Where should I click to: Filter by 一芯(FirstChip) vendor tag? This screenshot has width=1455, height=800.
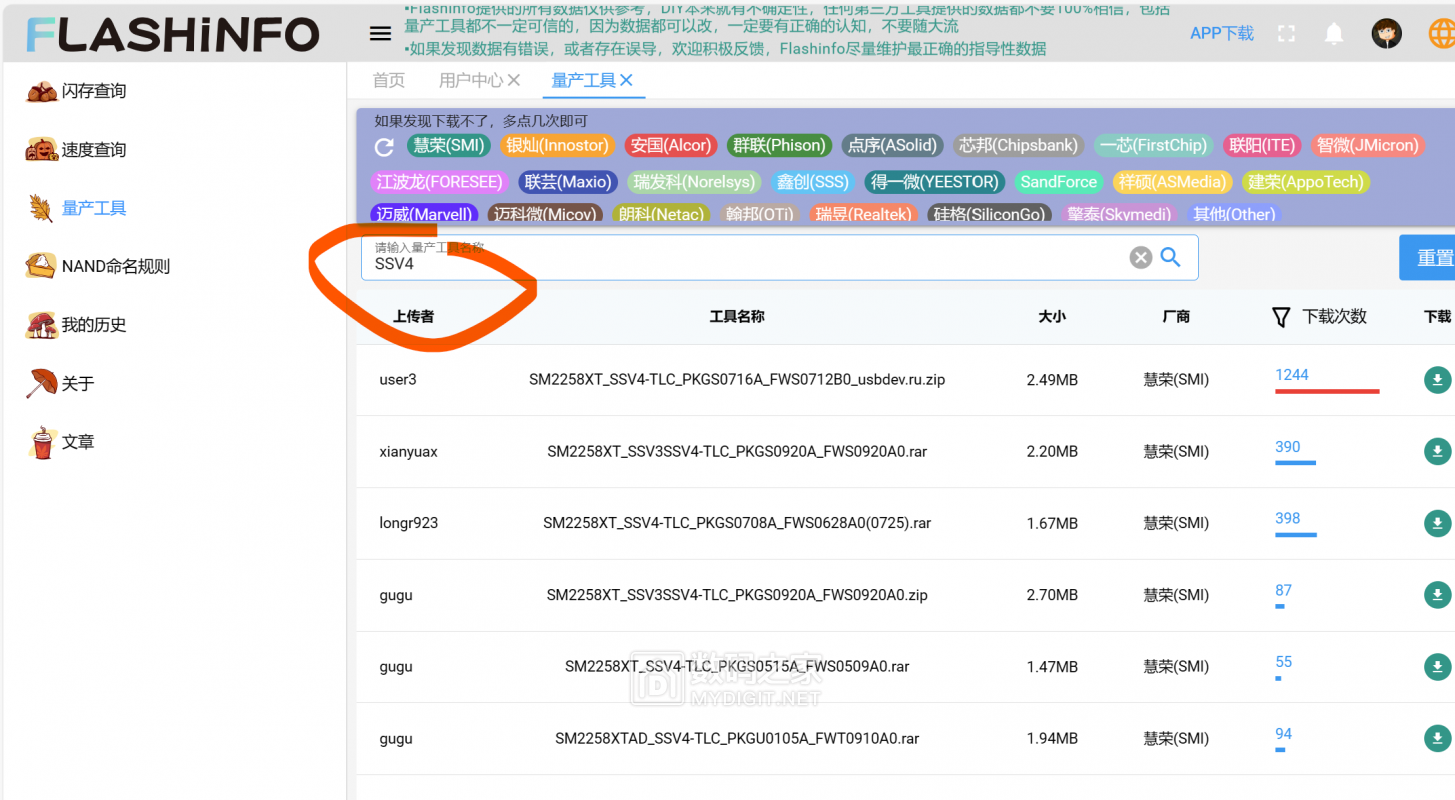click(1153, 145)
